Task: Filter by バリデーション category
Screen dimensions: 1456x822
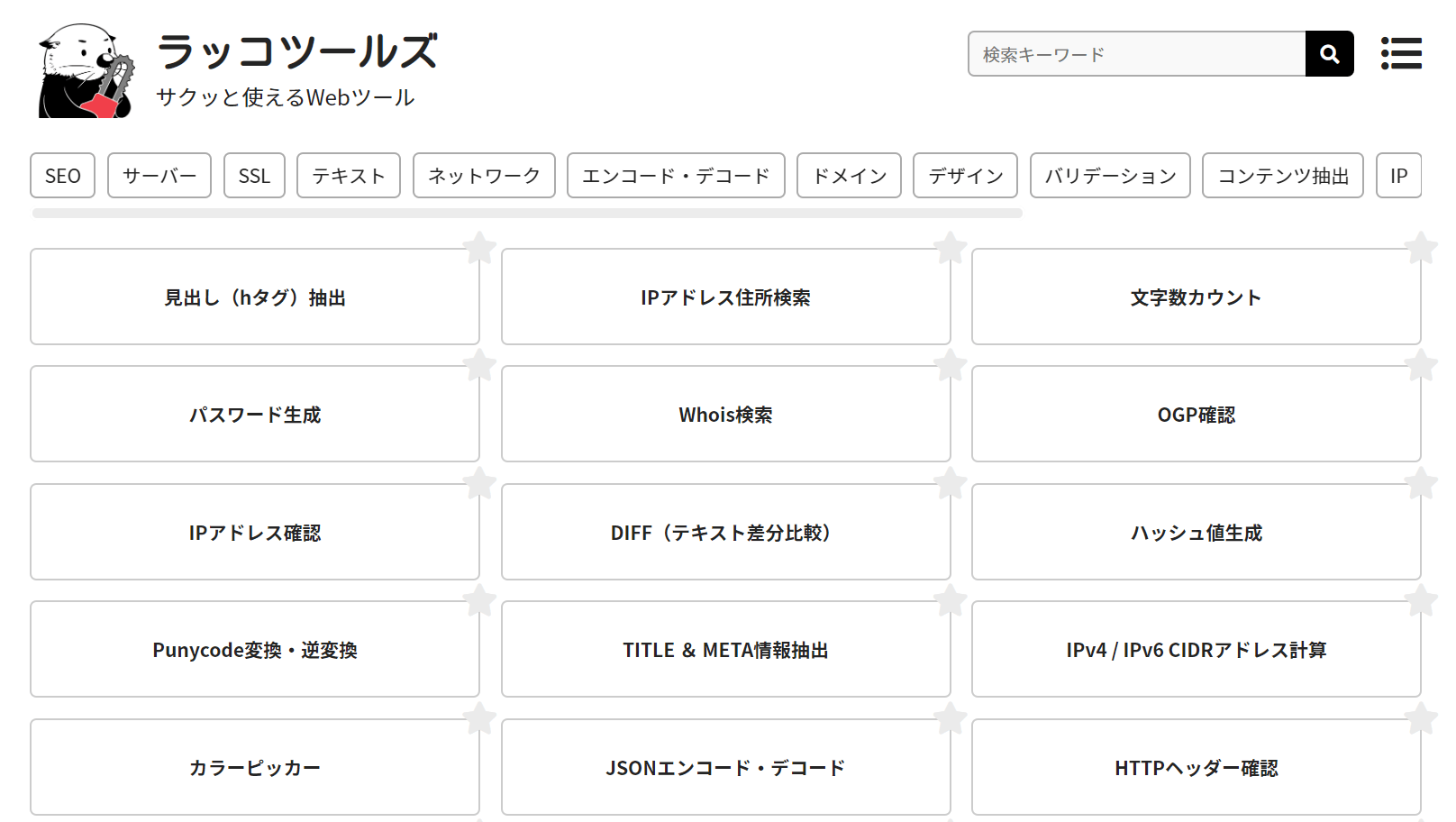Action: pyautogui.click(x=1111, y=176)
